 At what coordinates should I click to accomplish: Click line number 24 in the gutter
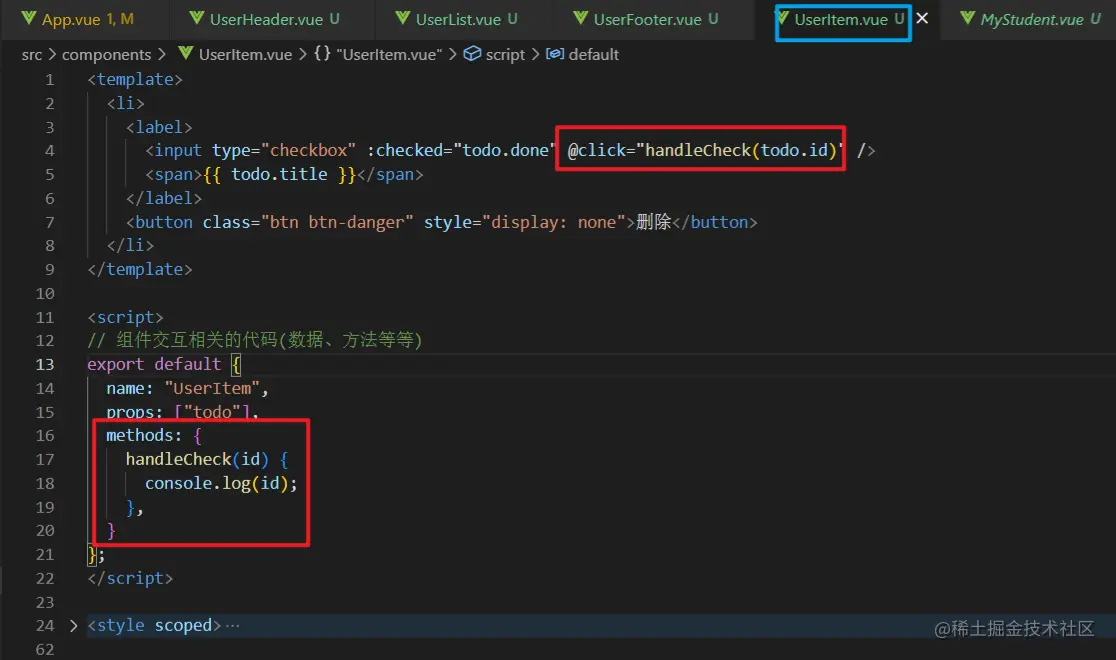coord(45,626)
